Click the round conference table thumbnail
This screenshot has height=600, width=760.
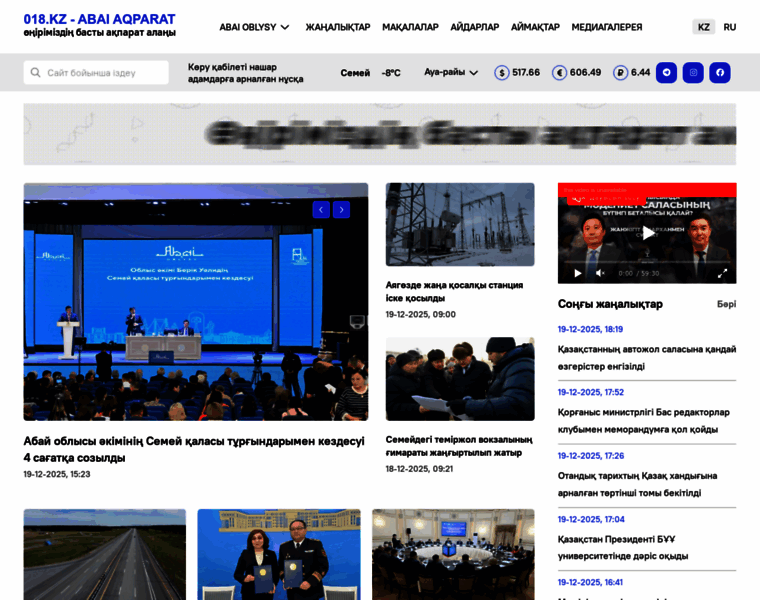[x=453, y=554]
